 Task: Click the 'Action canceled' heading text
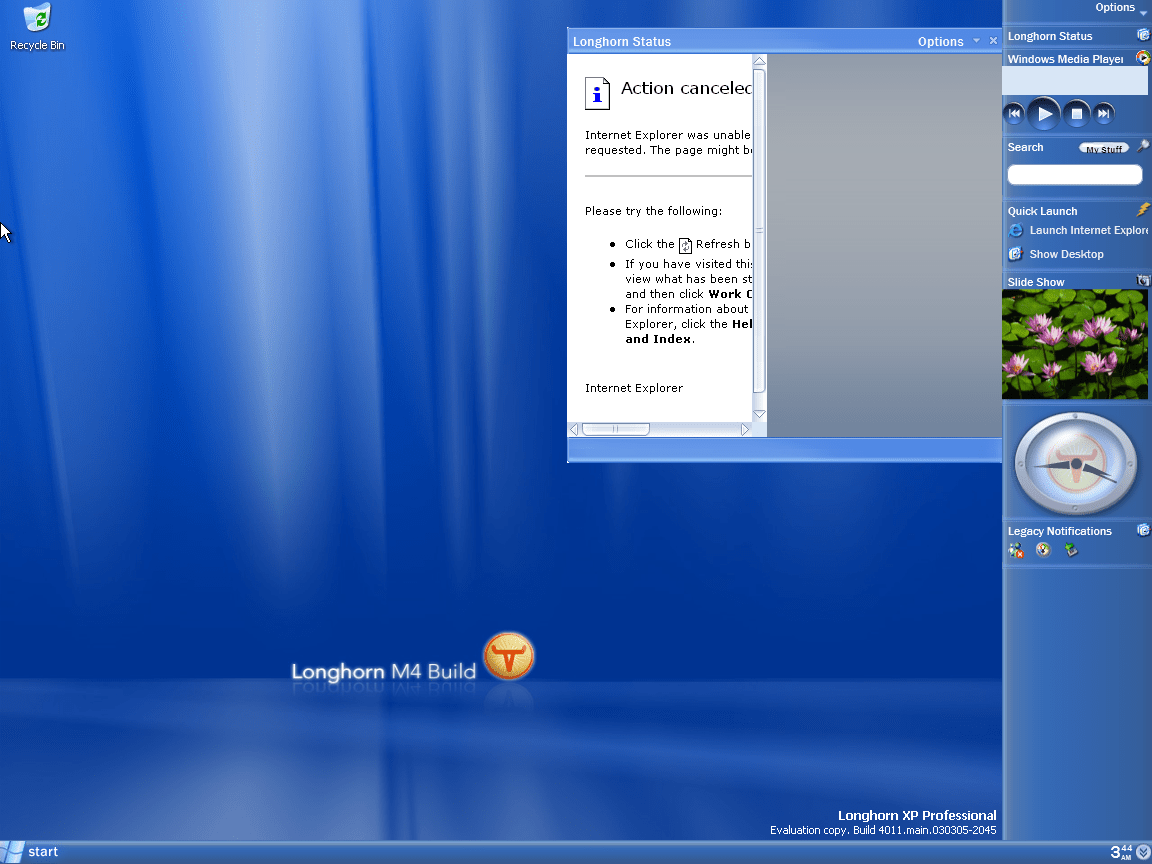click(x=686, y=88)
